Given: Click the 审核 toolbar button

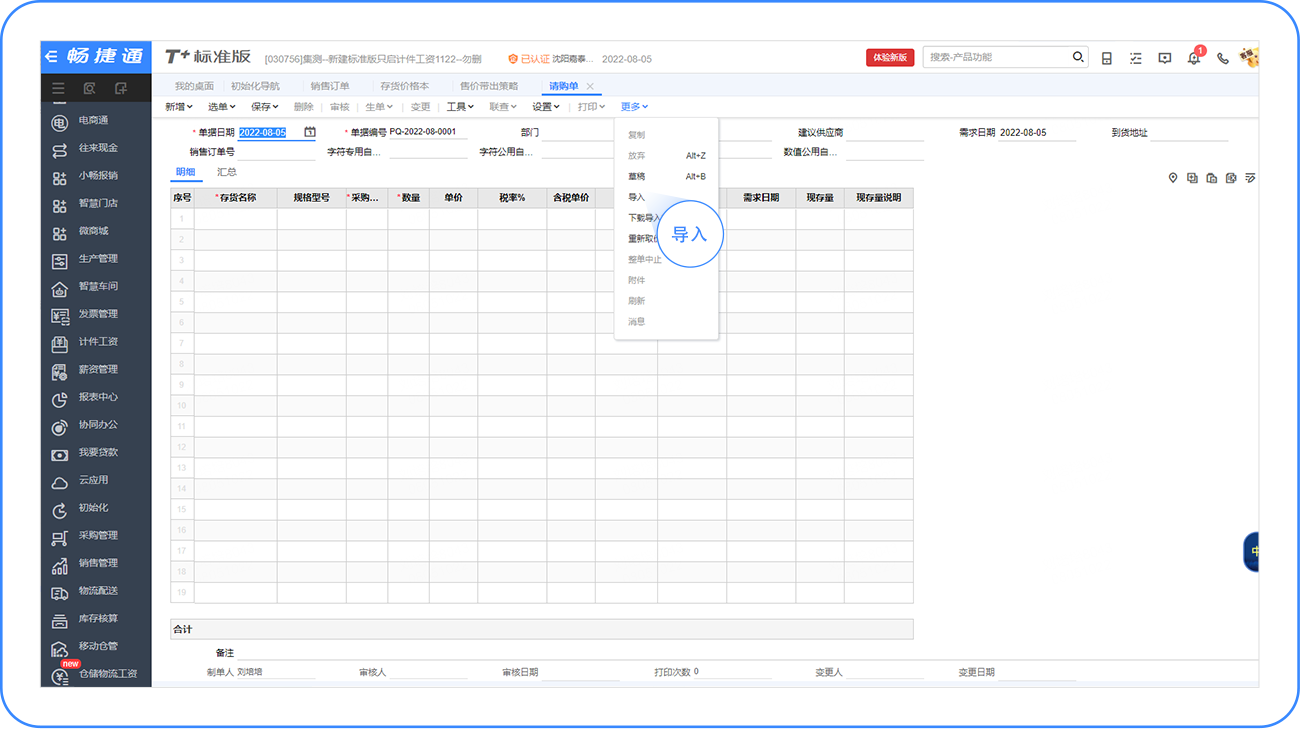Looking at the screenshot, I should point(340,107).
